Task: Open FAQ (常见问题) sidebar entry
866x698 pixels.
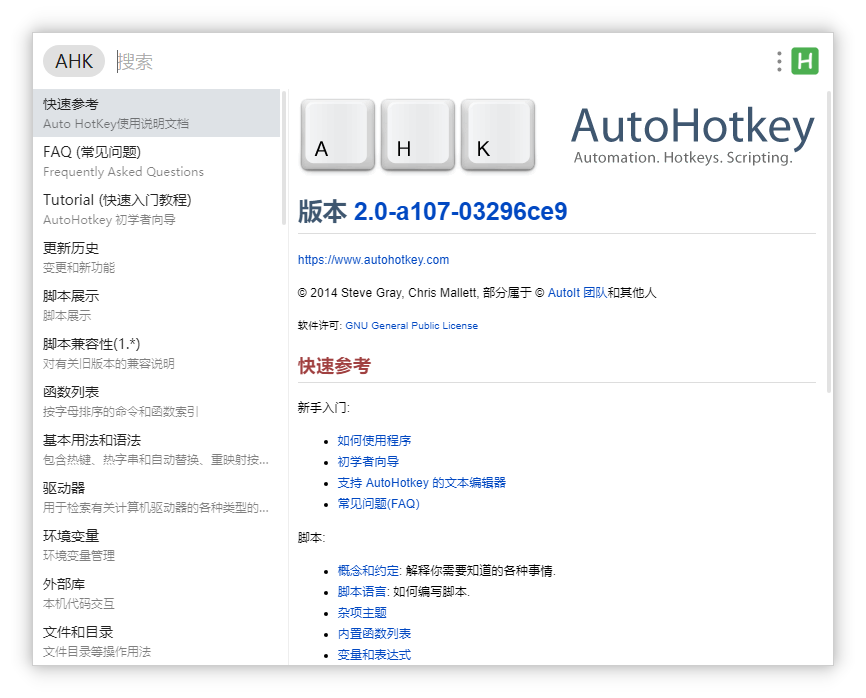Action: [157, 161]
